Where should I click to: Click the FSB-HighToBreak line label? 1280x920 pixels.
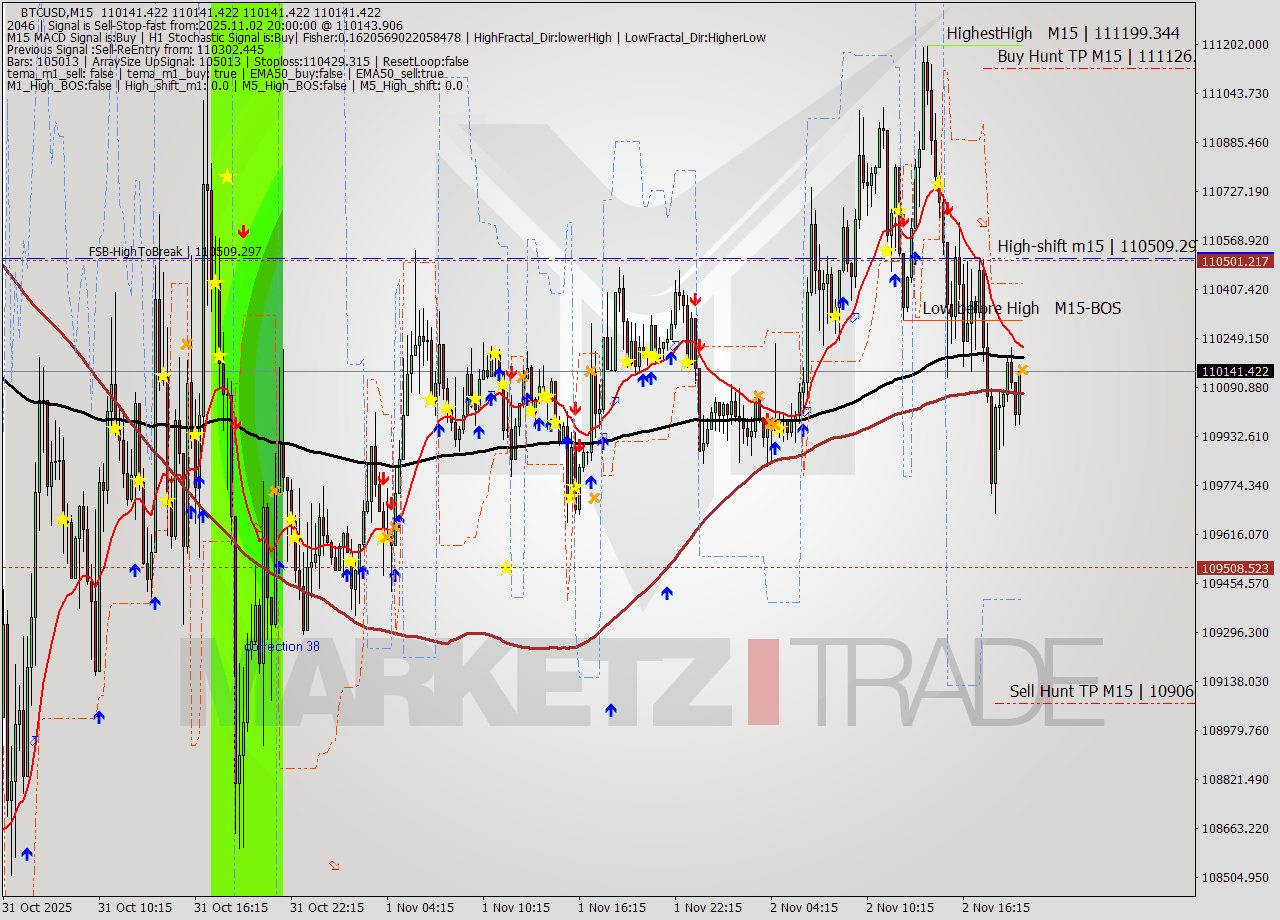(x=175, y=252)
